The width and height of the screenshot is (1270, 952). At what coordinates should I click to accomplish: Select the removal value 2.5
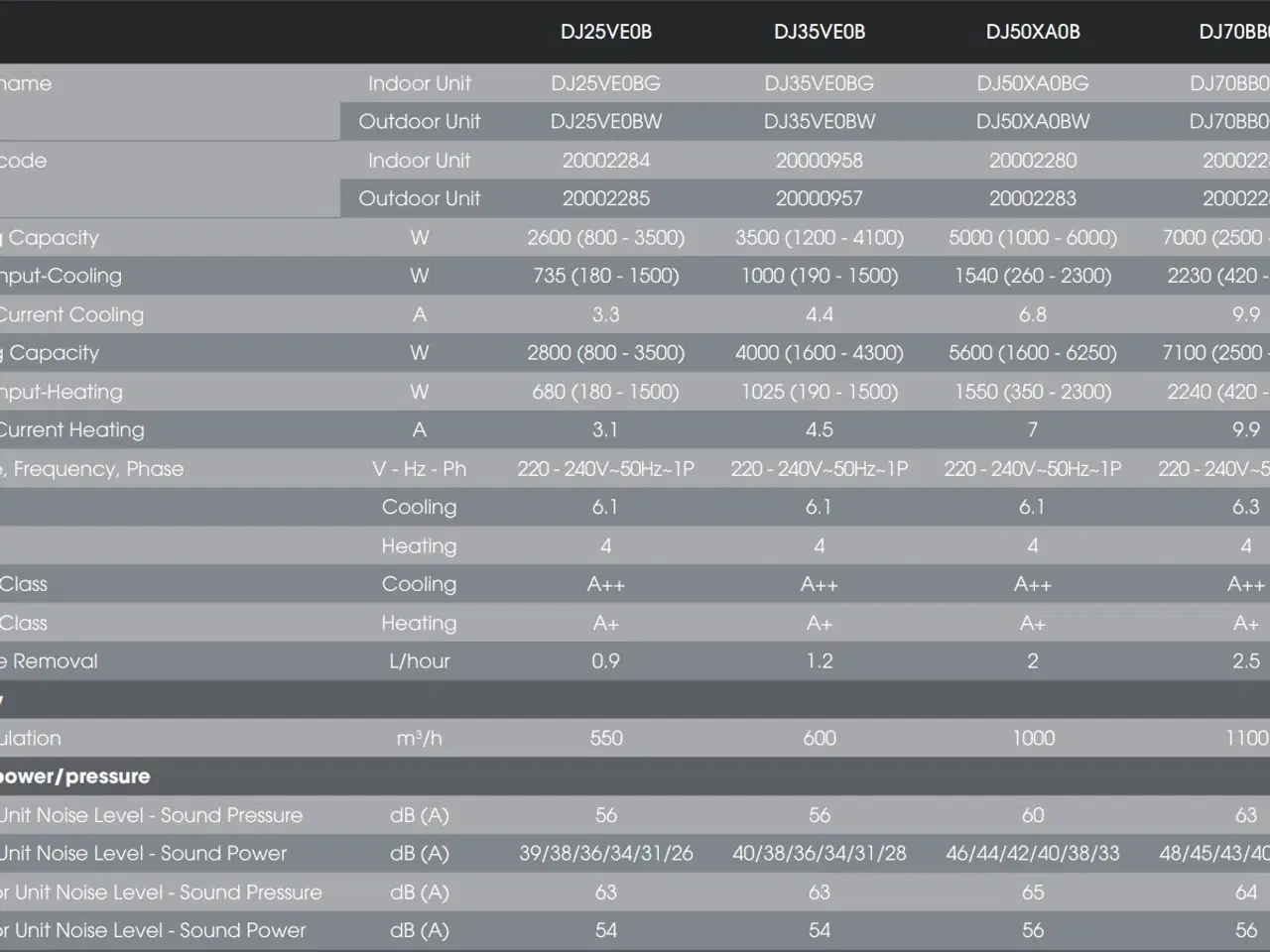coord(1246,661)
